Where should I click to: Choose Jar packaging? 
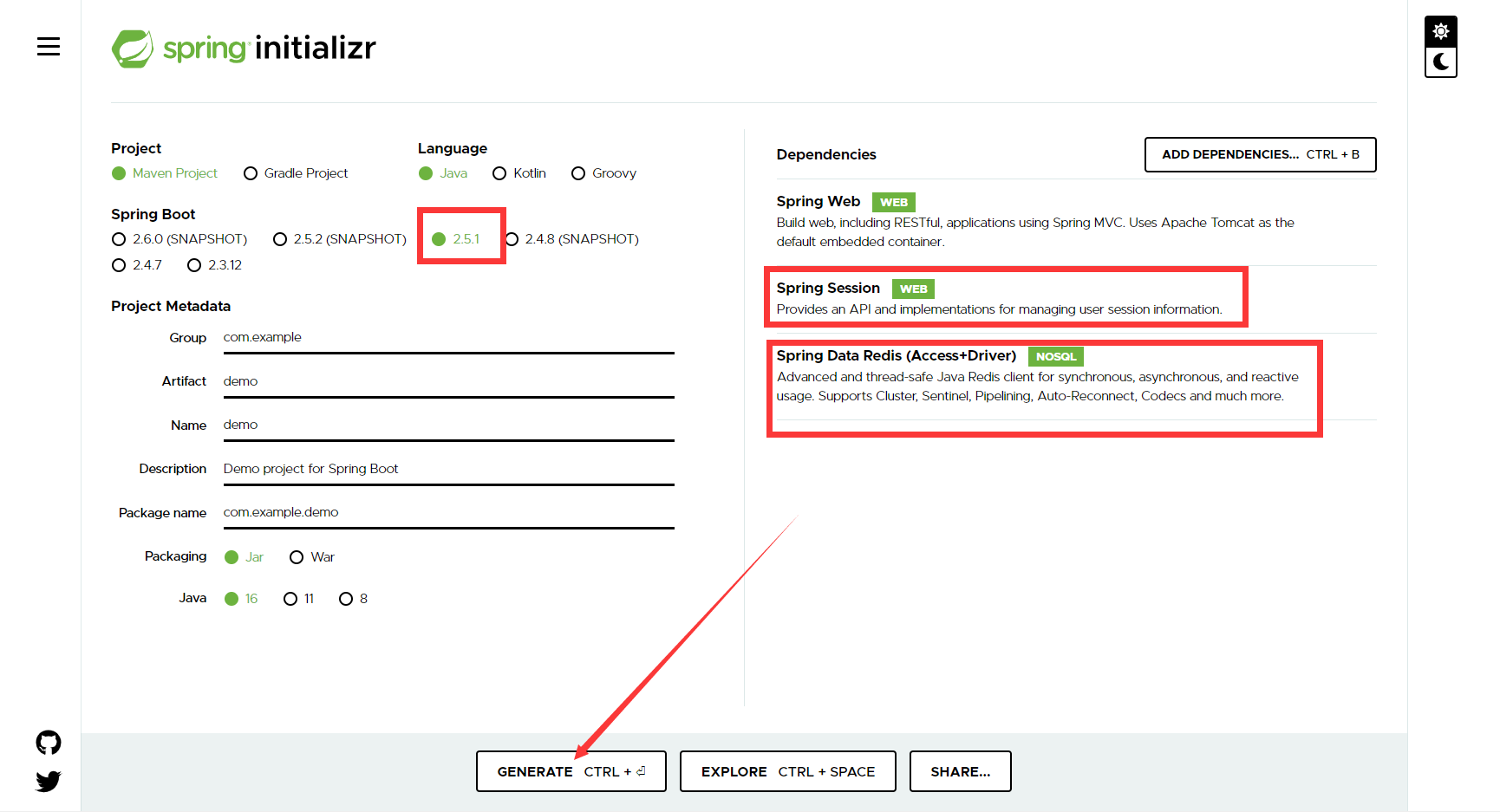[244, 557]
